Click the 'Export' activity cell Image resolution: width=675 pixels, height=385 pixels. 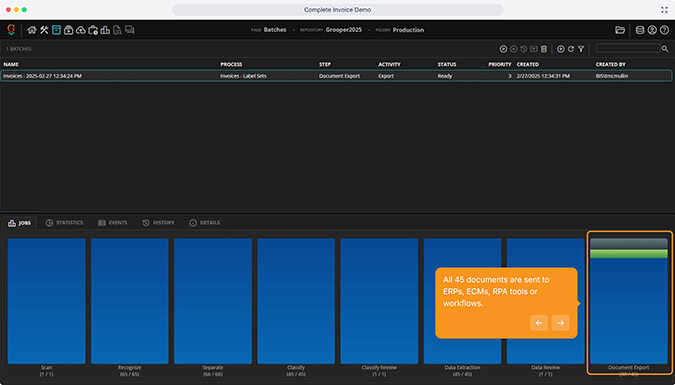point(386,76)
